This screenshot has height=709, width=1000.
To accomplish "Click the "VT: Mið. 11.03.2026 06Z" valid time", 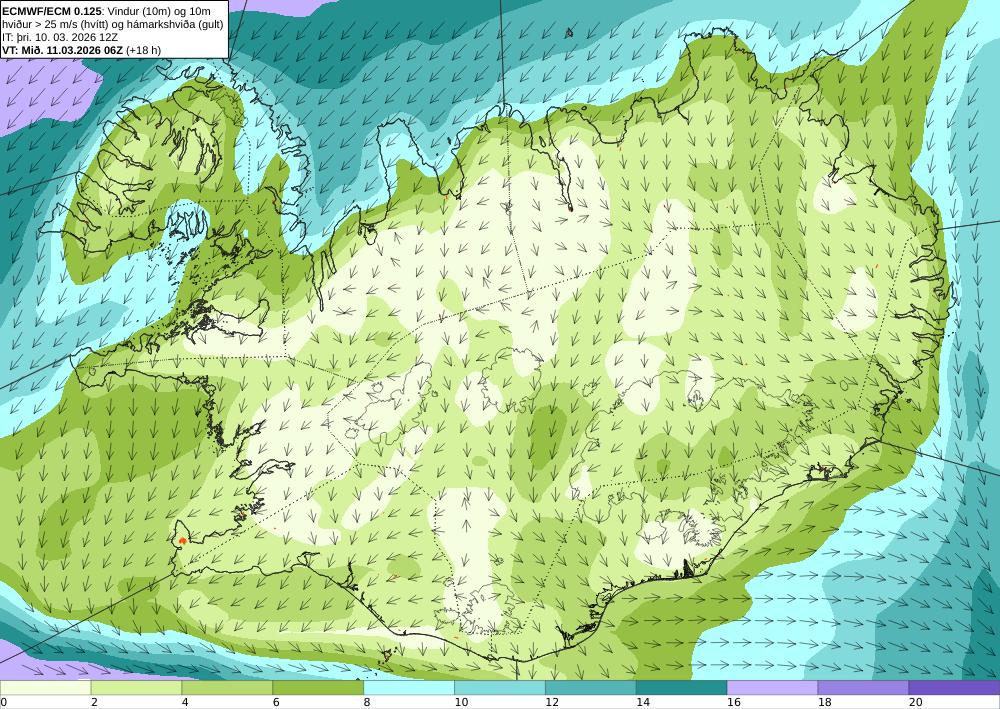I will pos(62,50).
